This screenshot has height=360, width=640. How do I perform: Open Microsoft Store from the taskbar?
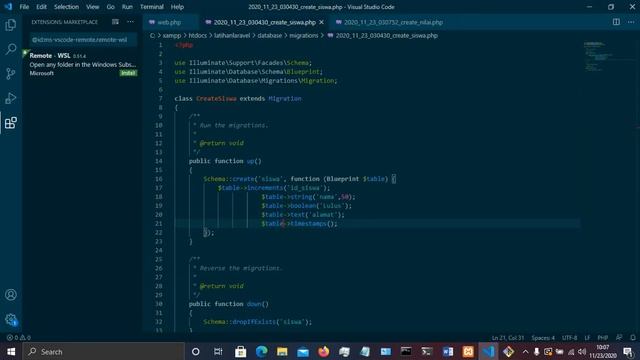pyautogui.click(x=240, y=351)
